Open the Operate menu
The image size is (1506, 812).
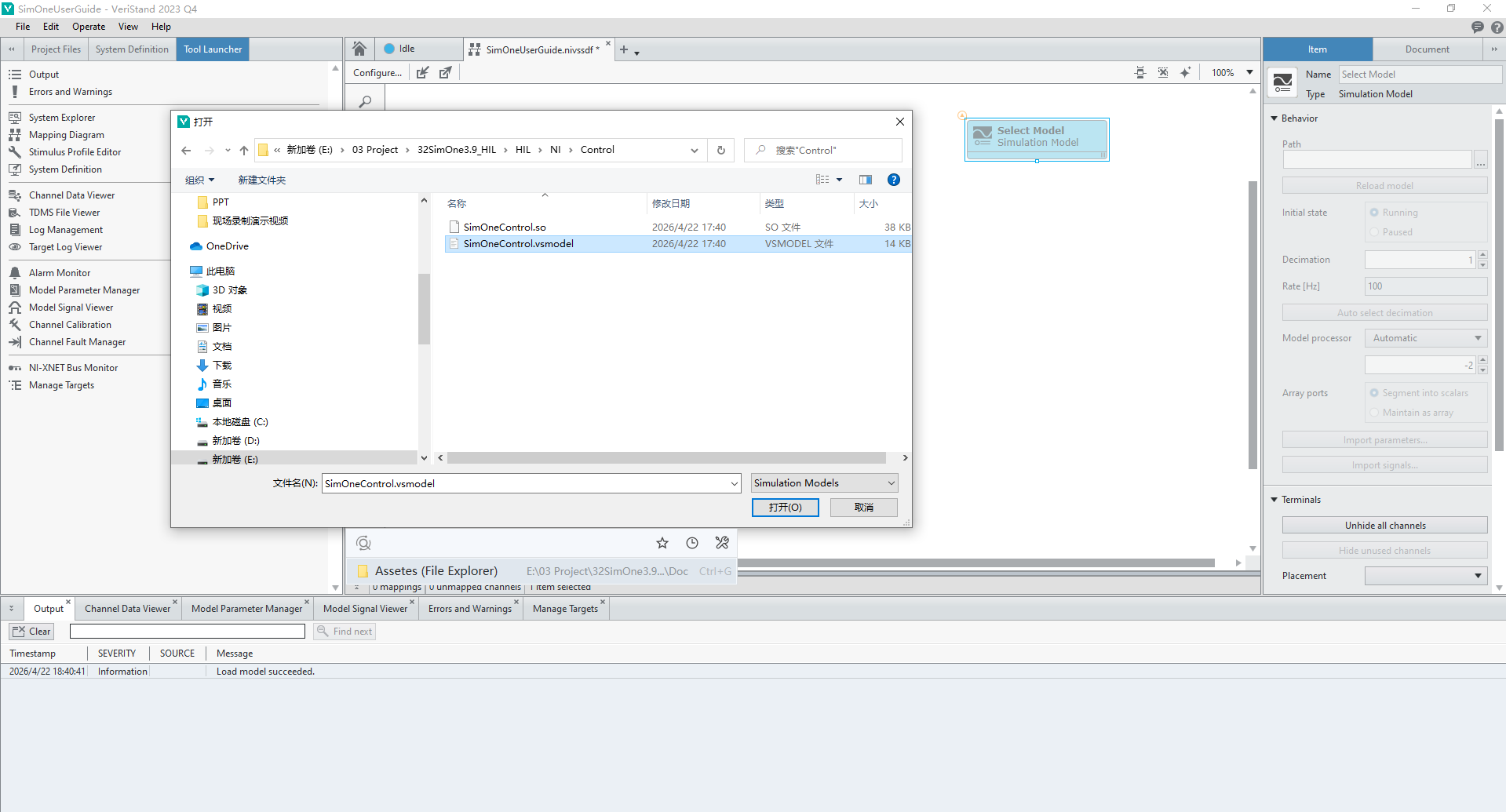tap(89, 27)
